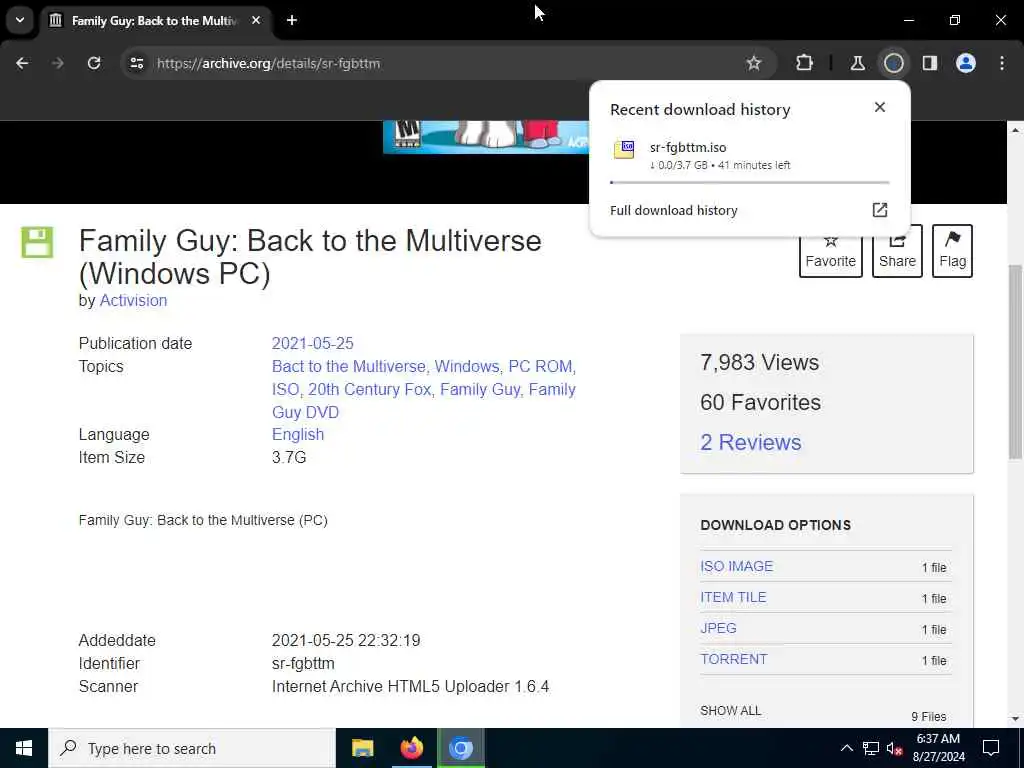Viewport: 1024px width, 768px height.
Task: Open Chrome Labs flask icon
Action: coord(857,63)
